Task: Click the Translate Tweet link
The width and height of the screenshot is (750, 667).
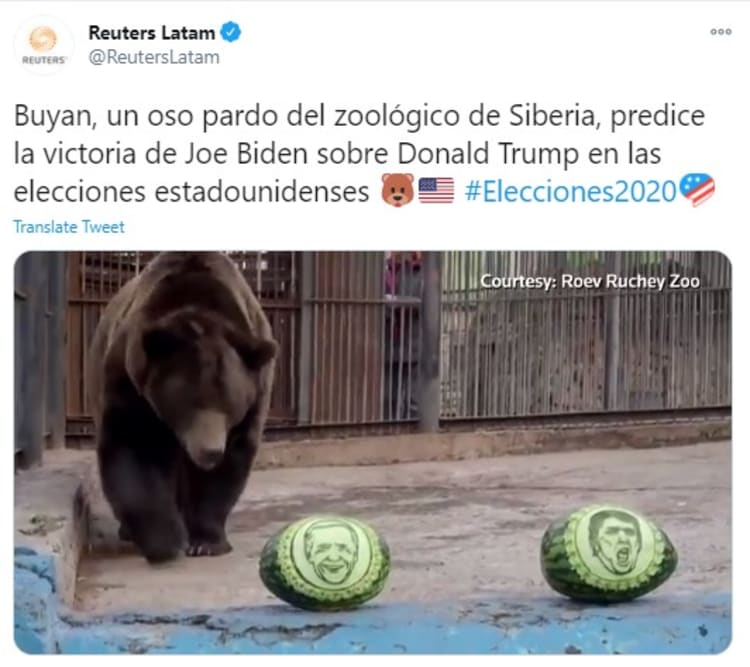Action: (69, 226)
